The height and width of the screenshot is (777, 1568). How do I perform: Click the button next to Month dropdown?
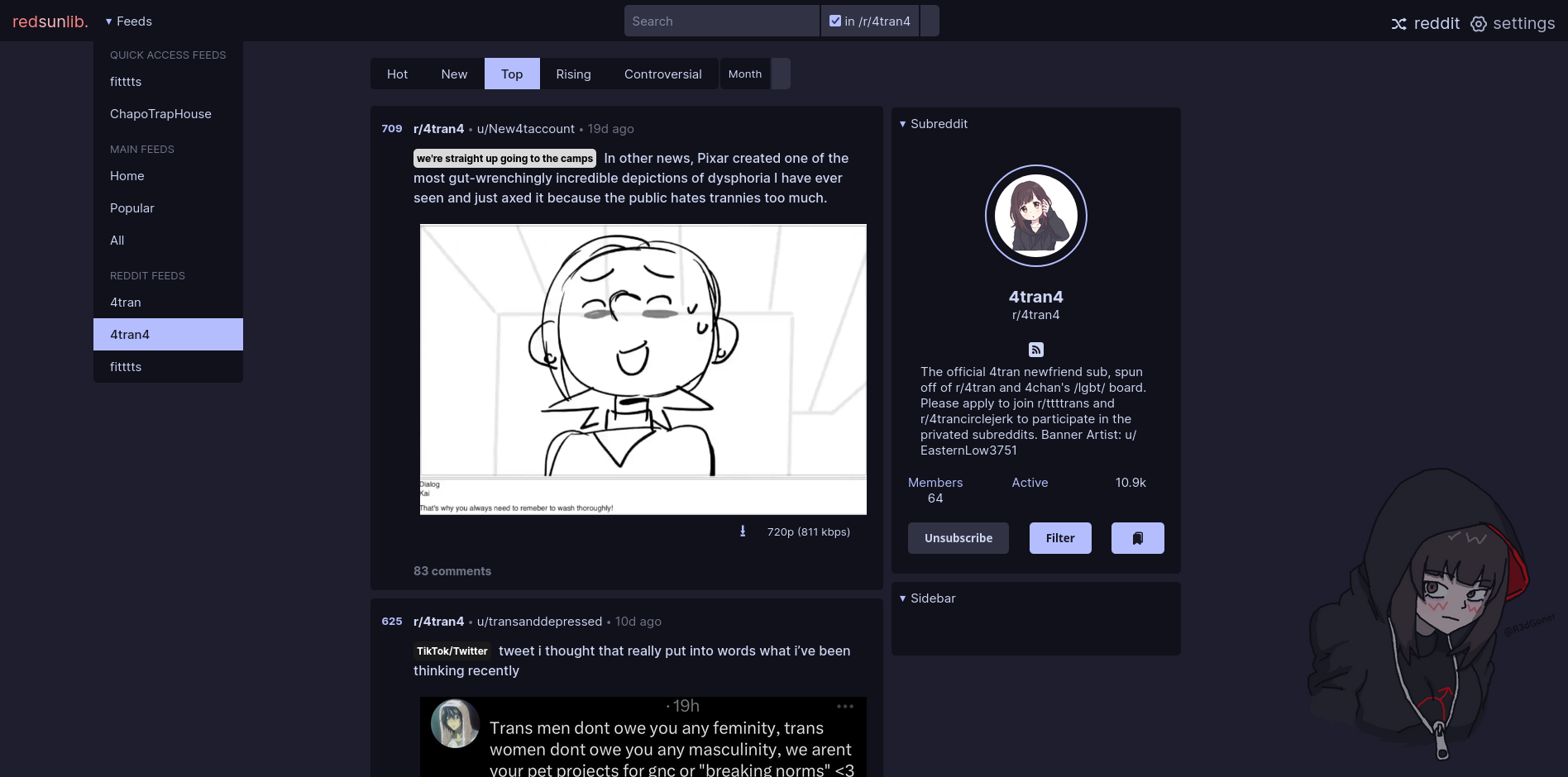pyautogui.click(x=781, y=74)
